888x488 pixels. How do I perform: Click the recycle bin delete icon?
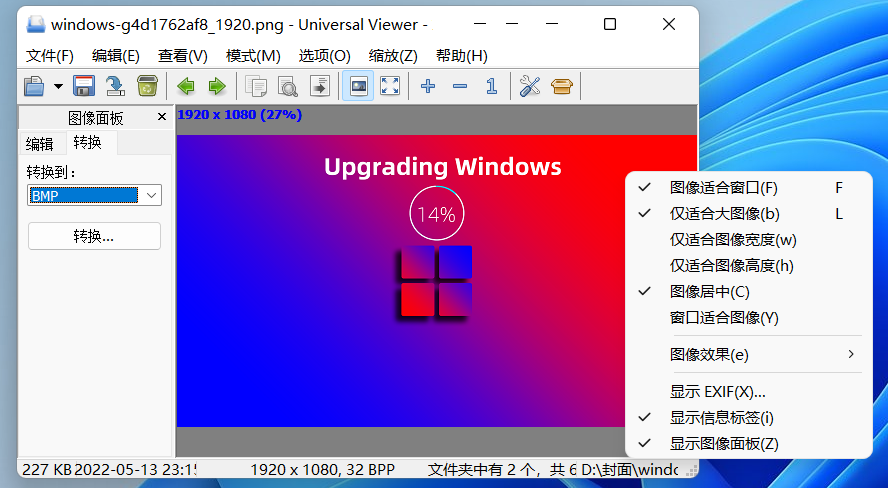[x=147, y=86]
